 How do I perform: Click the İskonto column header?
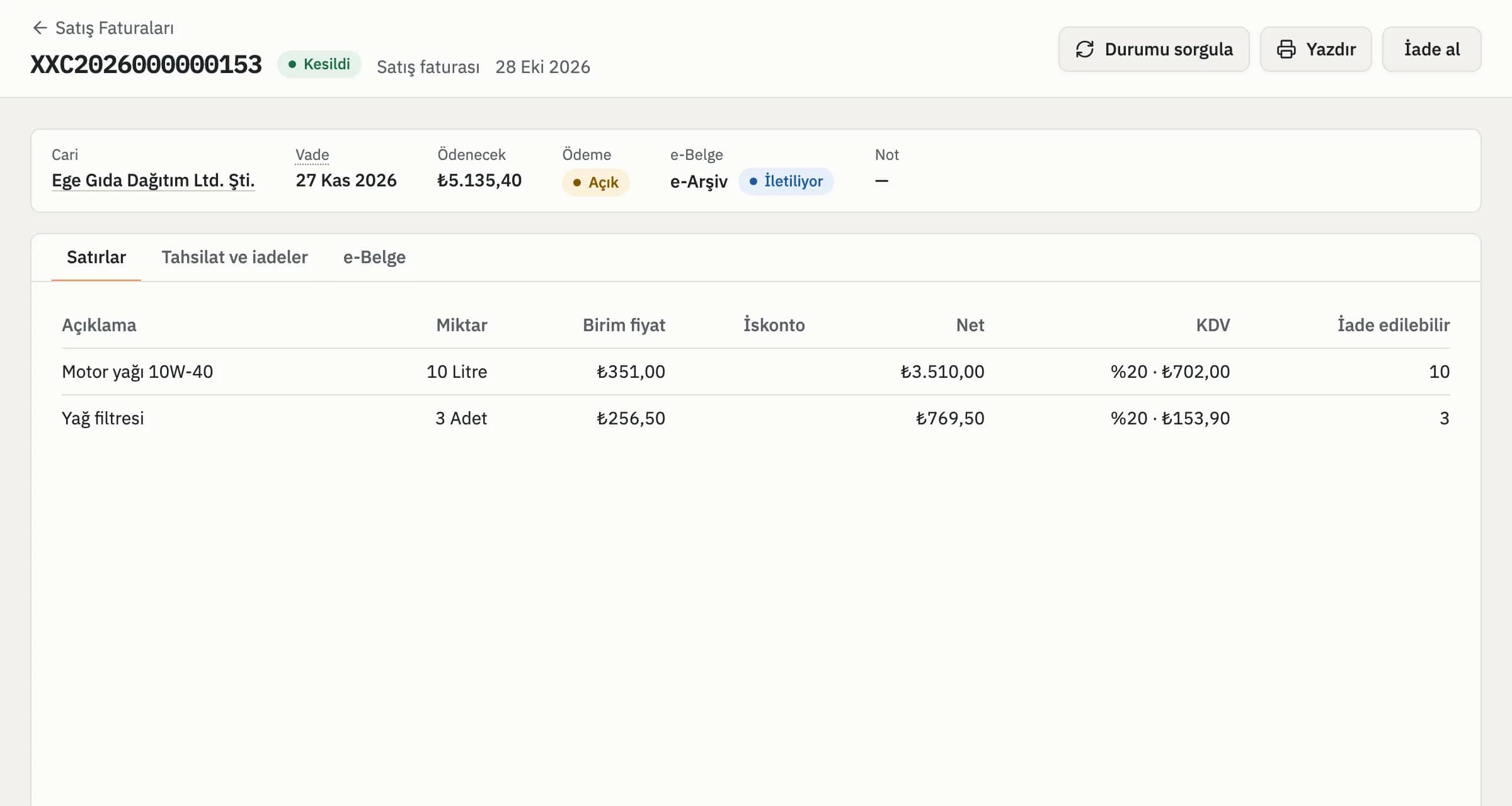coord(774,325)
